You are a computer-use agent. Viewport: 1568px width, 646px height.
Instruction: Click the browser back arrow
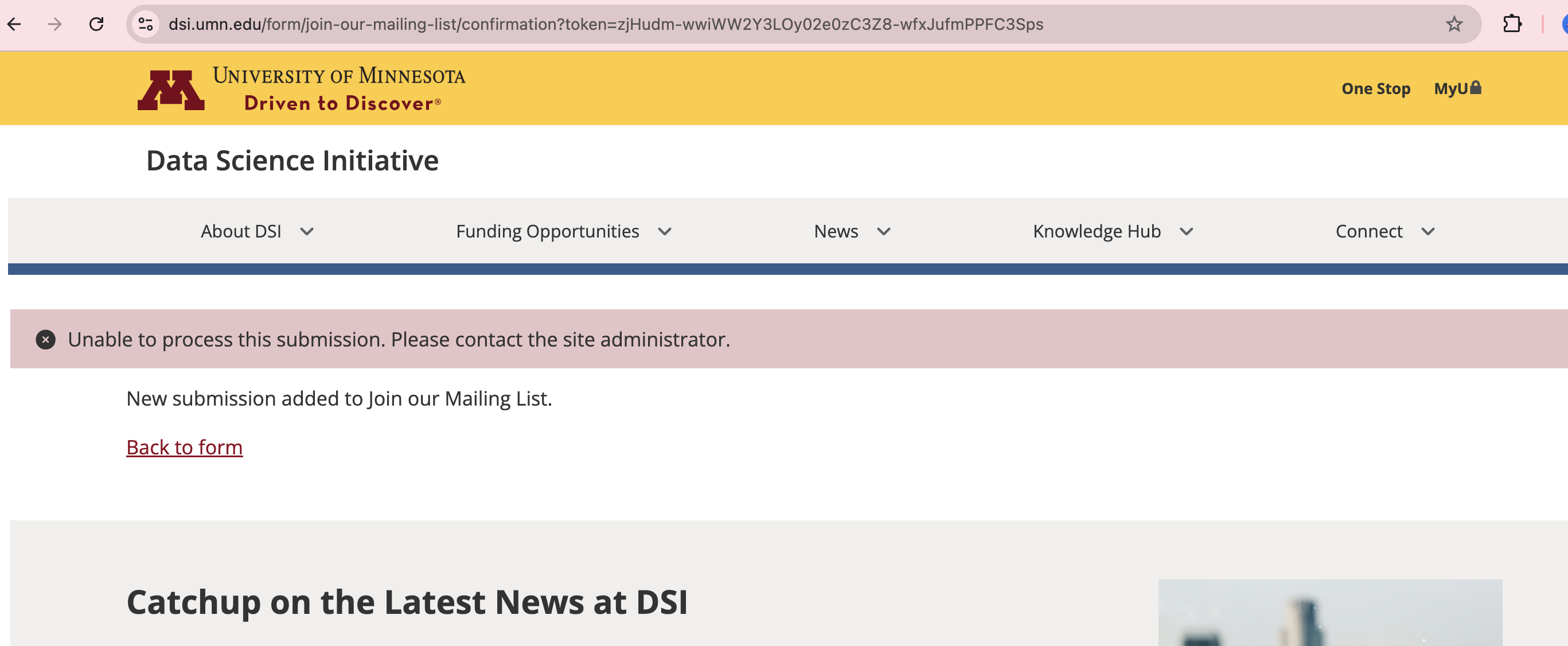(x=14, y=24)
